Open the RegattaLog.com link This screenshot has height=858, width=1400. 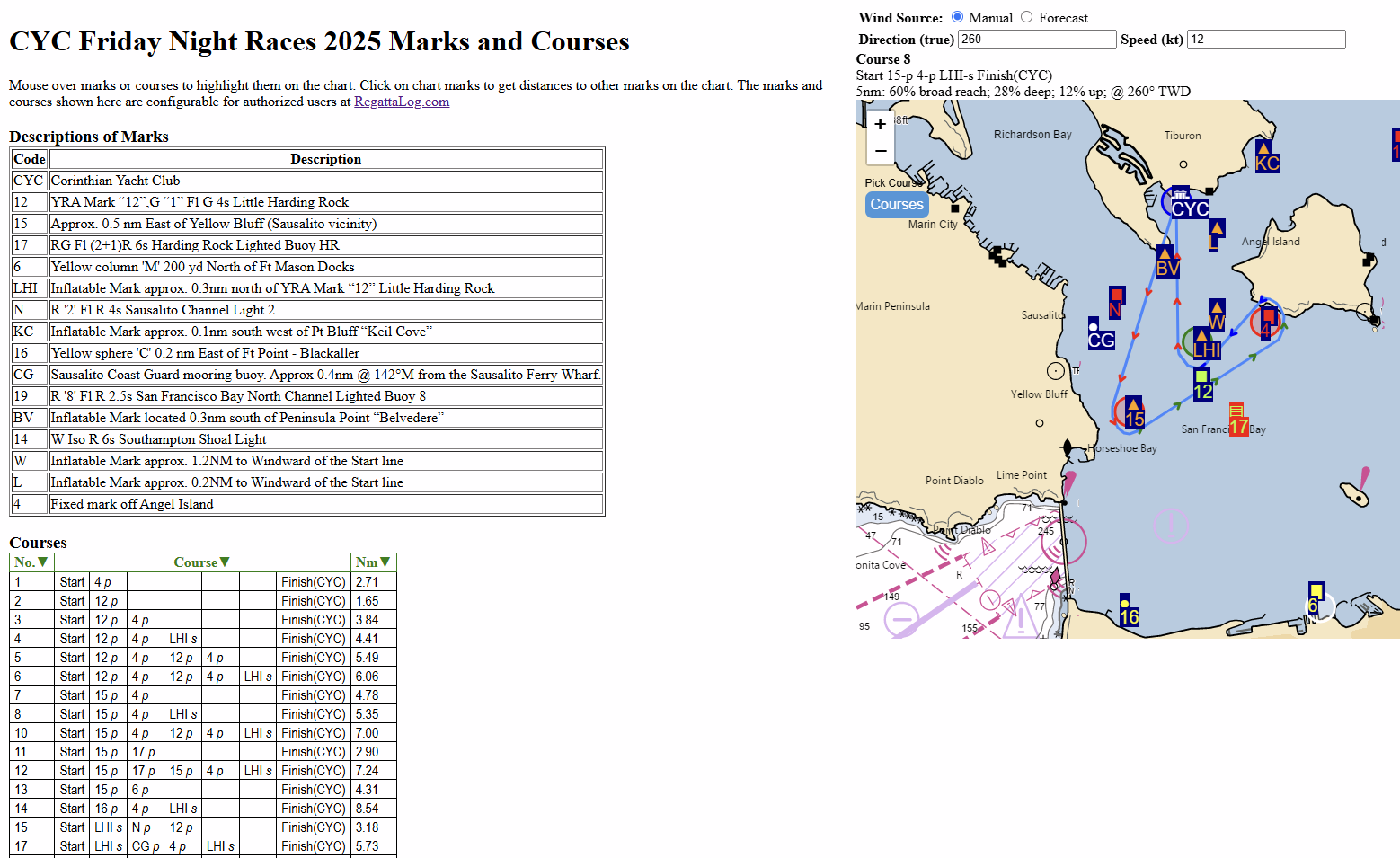(x=401, y=102)
